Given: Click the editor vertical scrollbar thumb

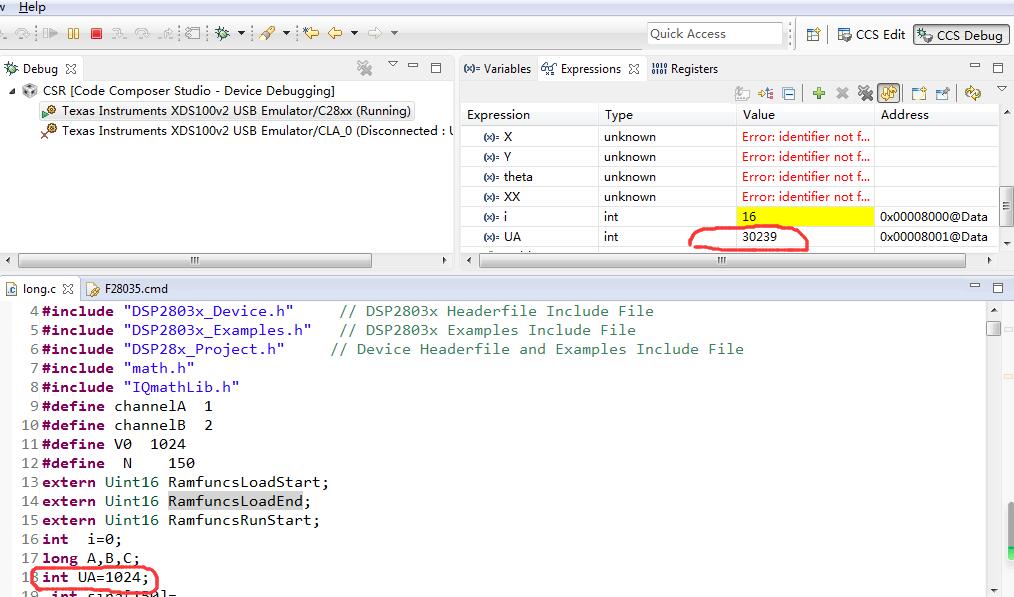Looking at the screenshot, I should pyautogui.click(x=994, y=328).
